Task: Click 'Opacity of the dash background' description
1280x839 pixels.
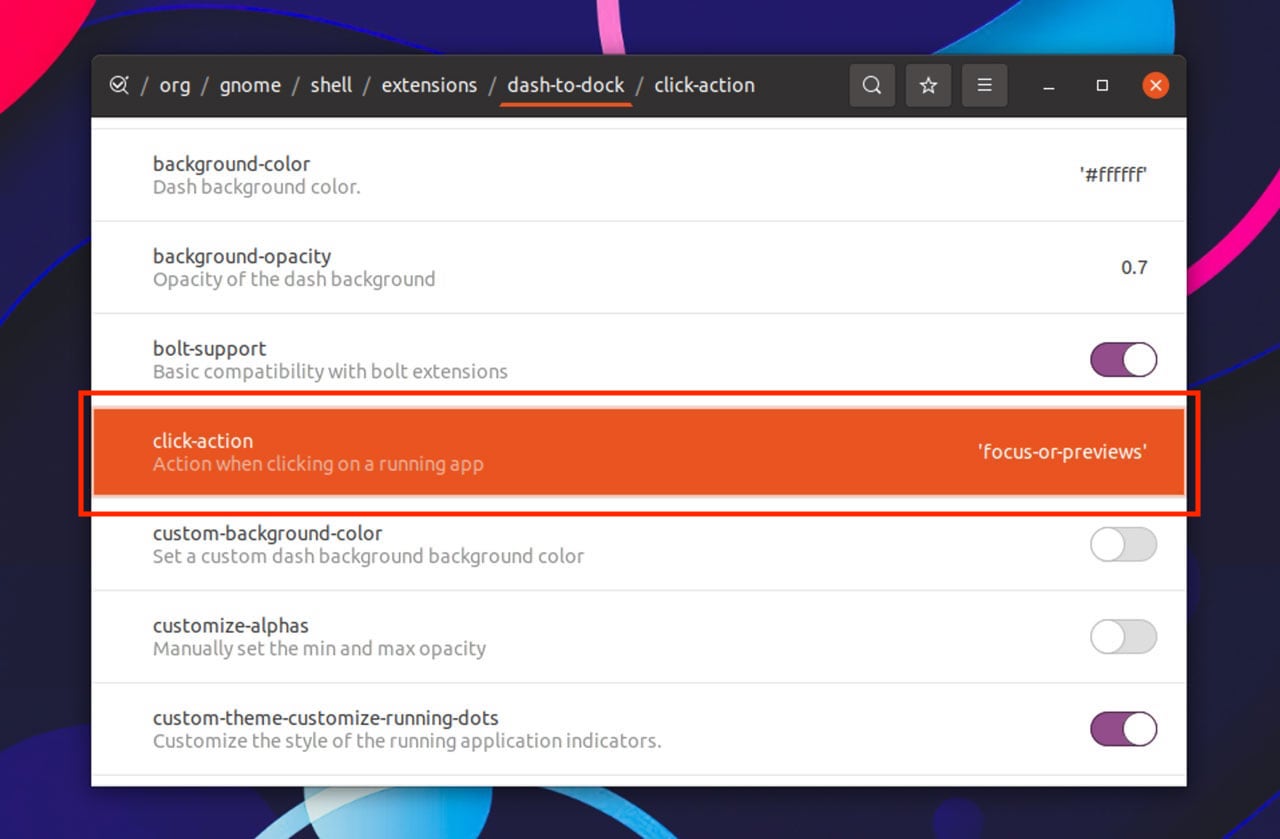Action: point(294,279)
